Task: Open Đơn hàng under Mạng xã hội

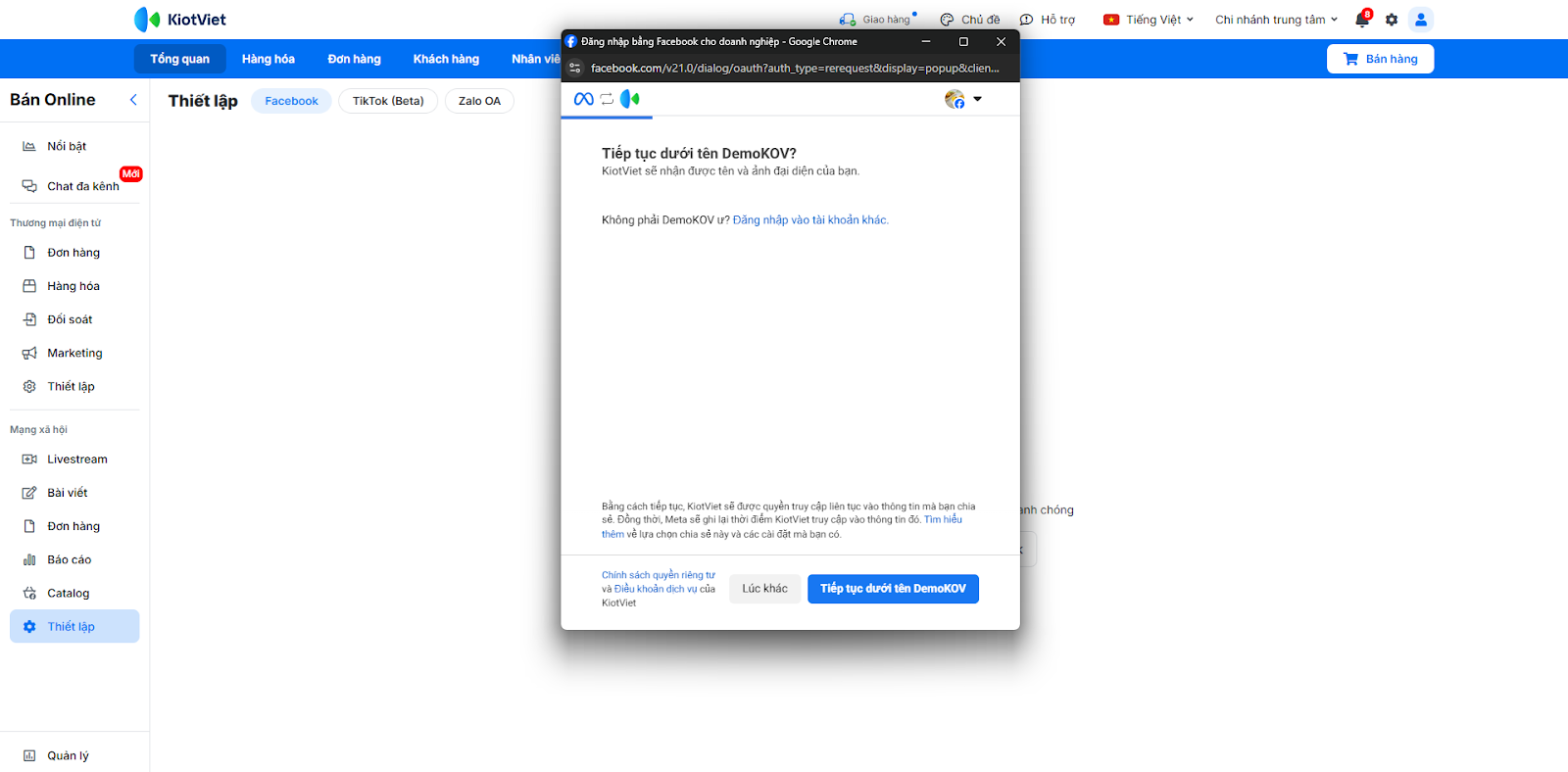Action: [74, 526]
